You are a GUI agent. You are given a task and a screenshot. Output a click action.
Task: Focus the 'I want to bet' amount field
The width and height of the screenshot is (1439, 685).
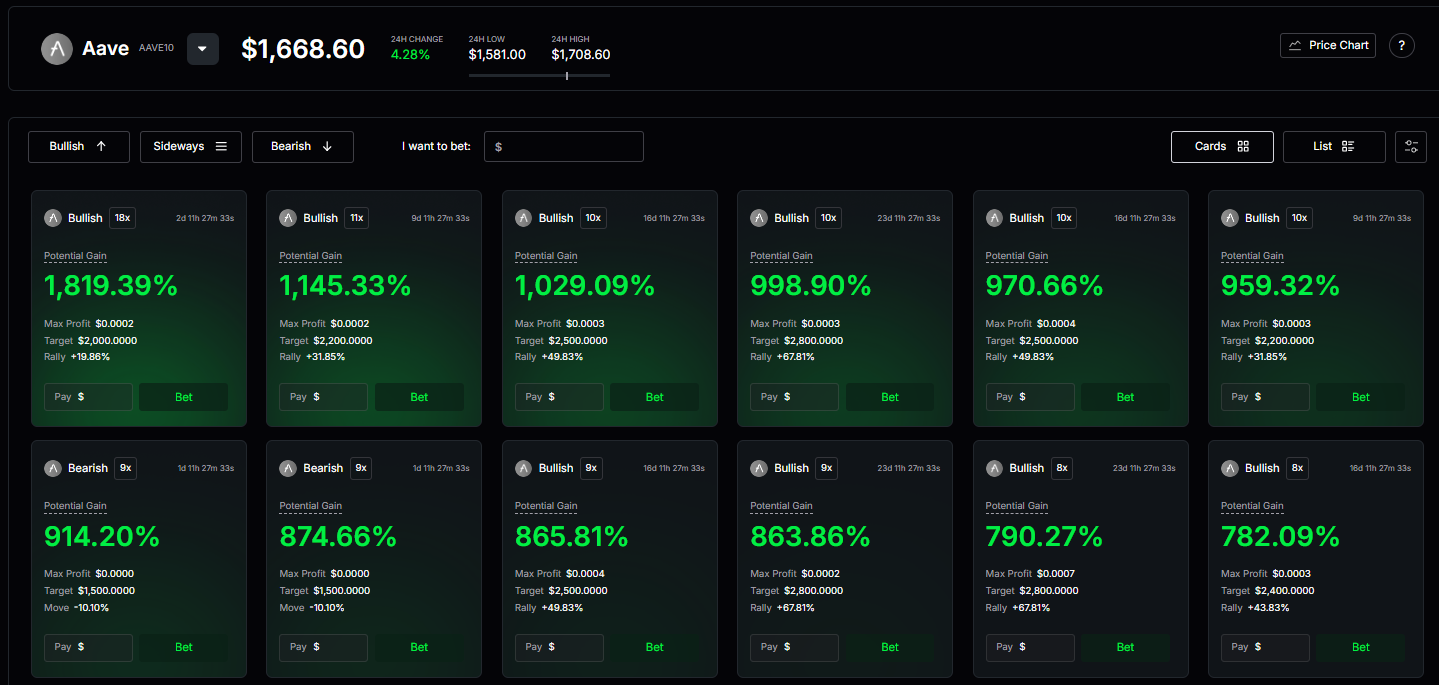click(x=564, y=146)
